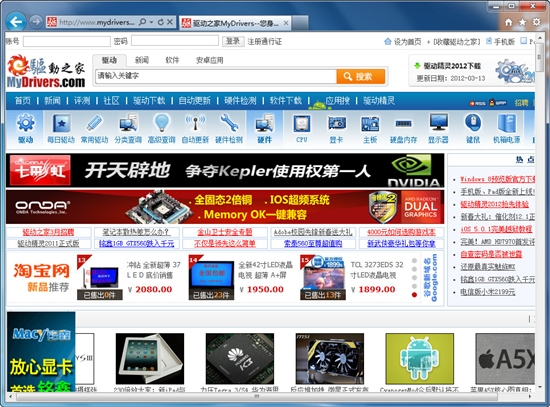The width and height of the screenshot is (550, 407).
Task: Open the Colorful Kepler NVIDIA banner
Action: pyautogui.click(x=225, y=170)
